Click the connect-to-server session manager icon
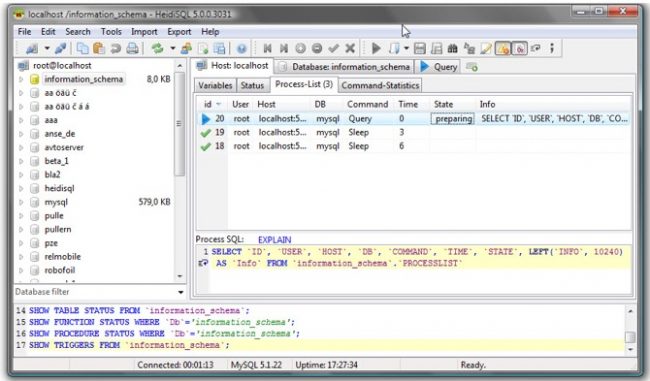This screenshot has width=650, height=381. click(x=32, y=49)
